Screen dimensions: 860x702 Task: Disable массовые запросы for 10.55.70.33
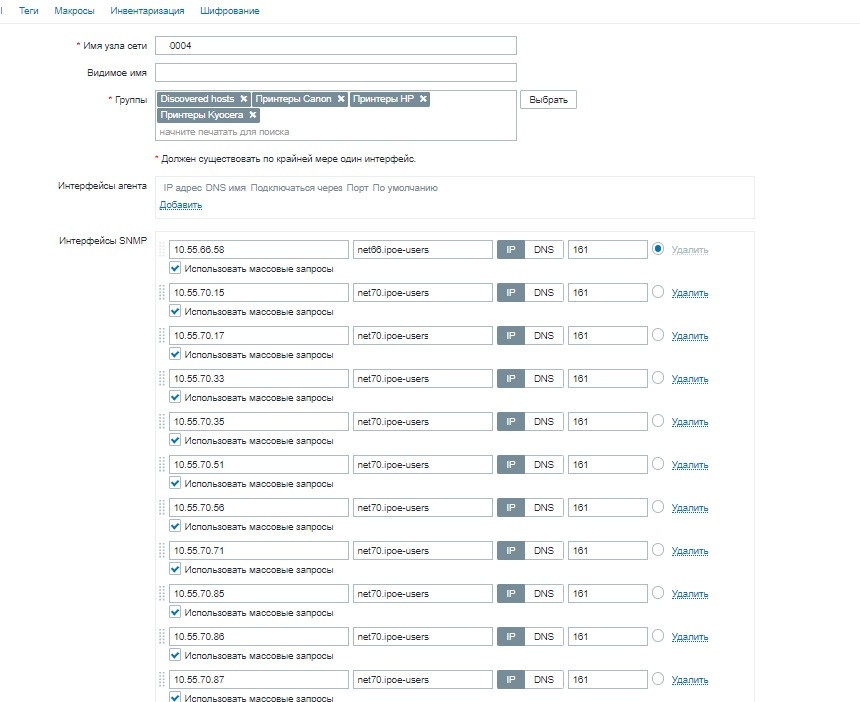[x=175, y=397]
